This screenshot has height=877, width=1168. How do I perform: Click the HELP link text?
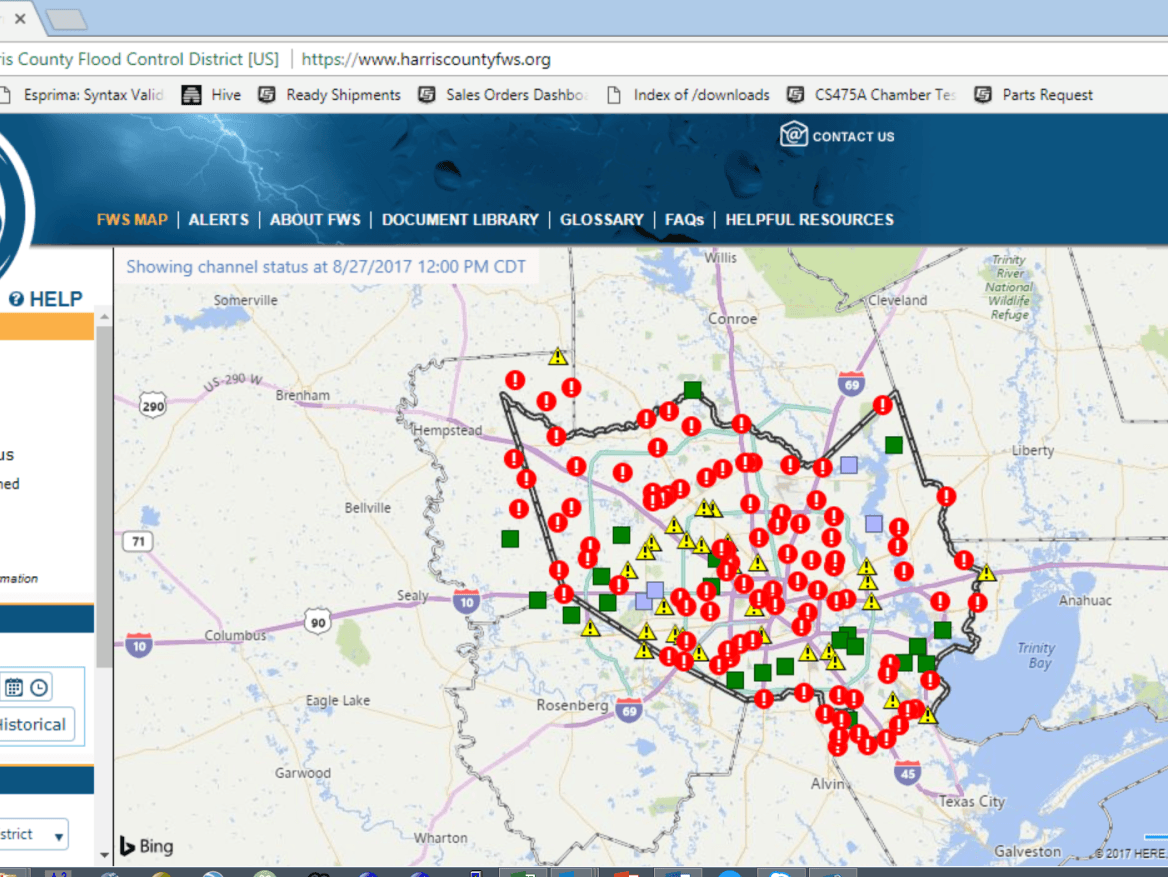tap(56, 299)
